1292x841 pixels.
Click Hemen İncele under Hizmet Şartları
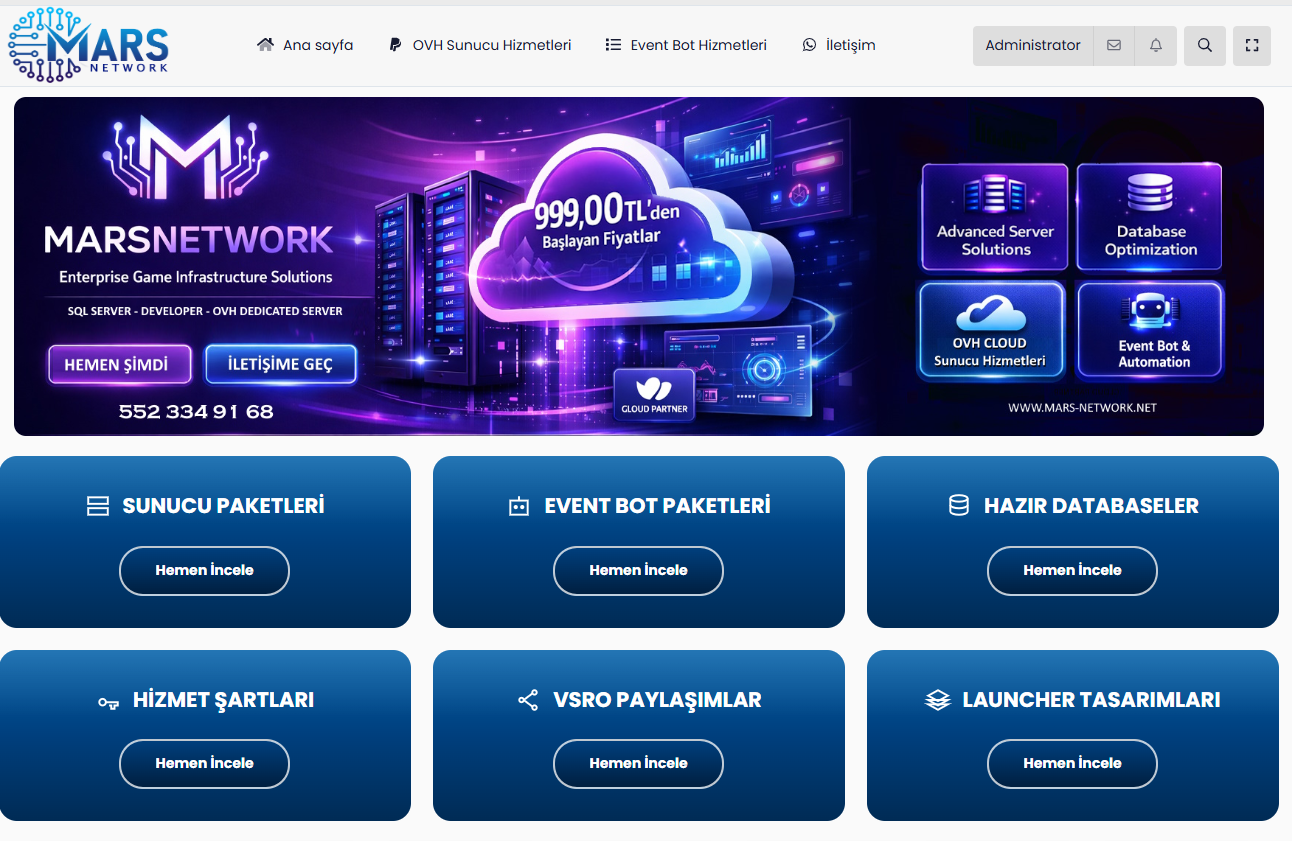click(x=204, y=764)
